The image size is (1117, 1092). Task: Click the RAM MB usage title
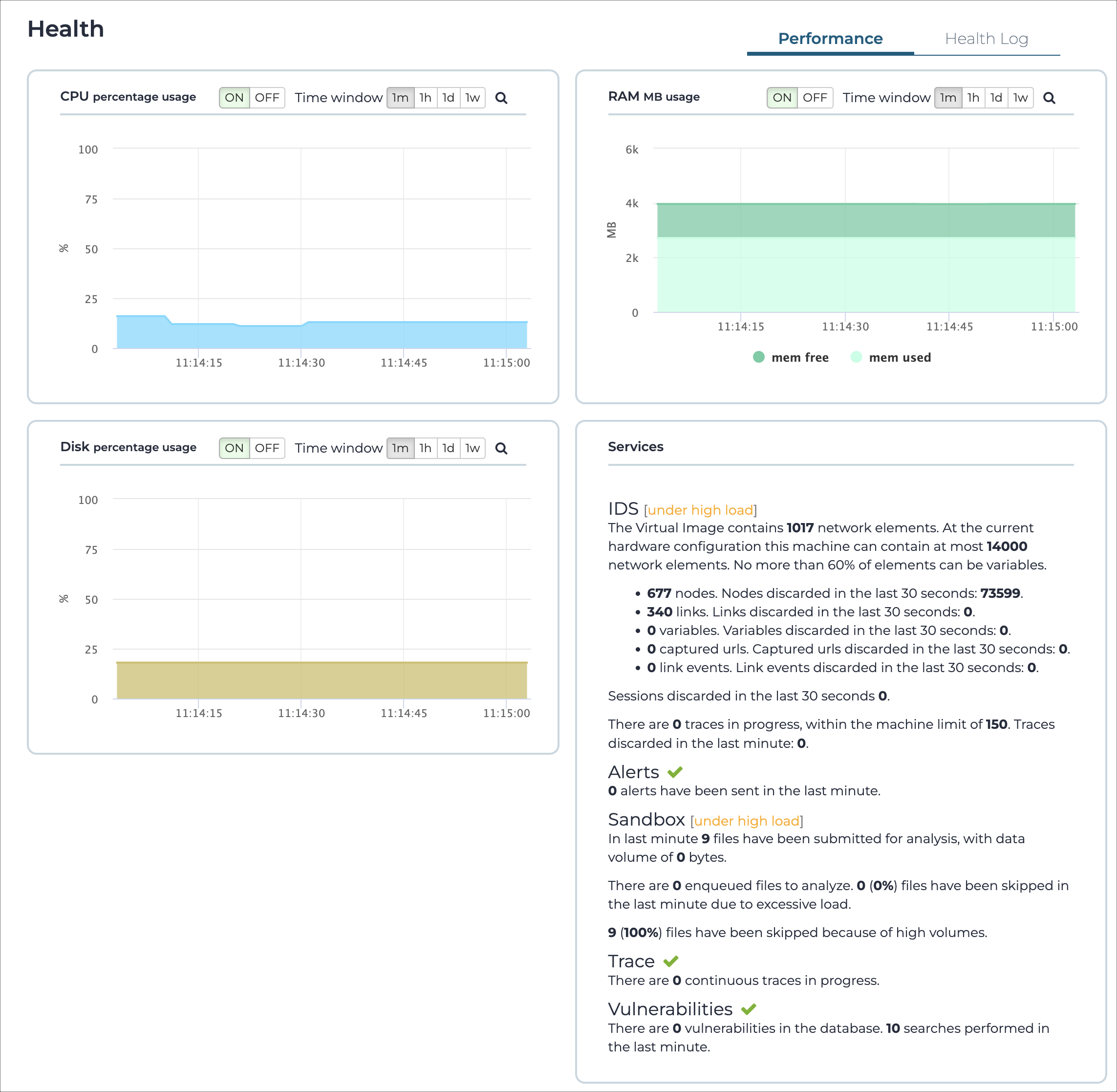tap(654, 97)
